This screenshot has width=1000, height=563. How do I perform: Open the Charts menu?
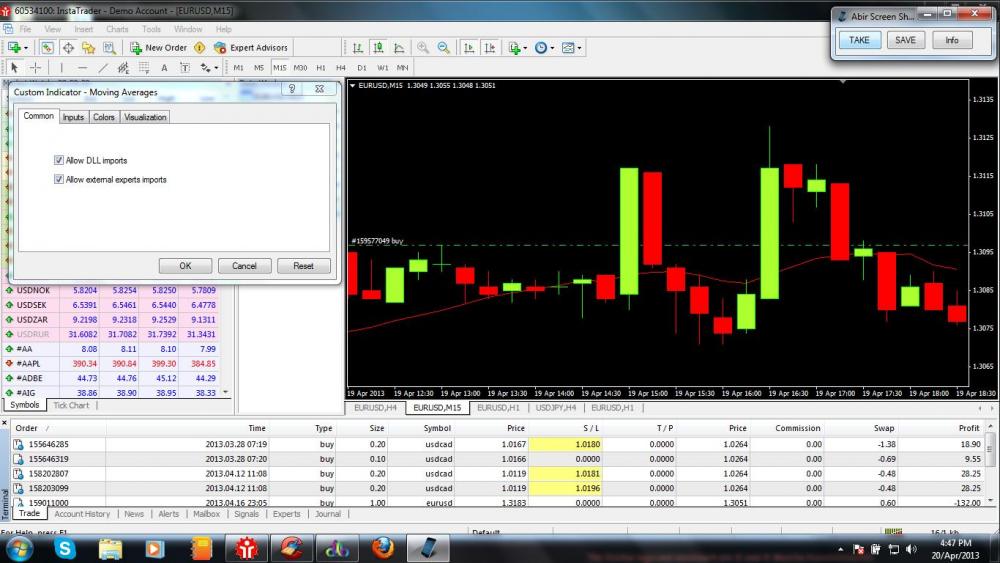117,29
